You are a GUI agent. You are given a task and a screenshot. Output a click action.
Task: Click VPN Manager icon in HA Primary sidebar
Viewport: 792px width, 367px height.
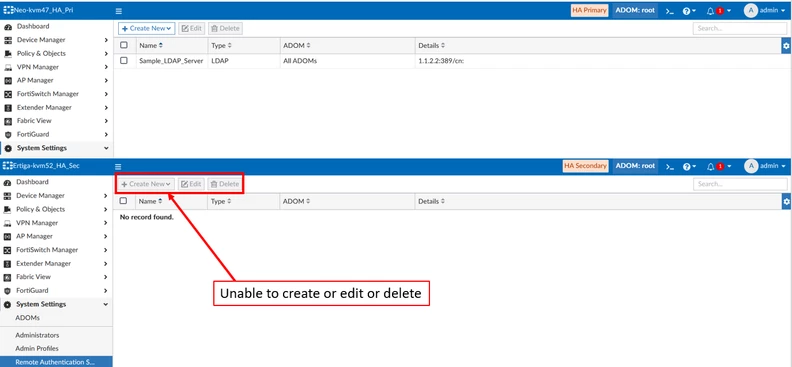coord(8,67)
